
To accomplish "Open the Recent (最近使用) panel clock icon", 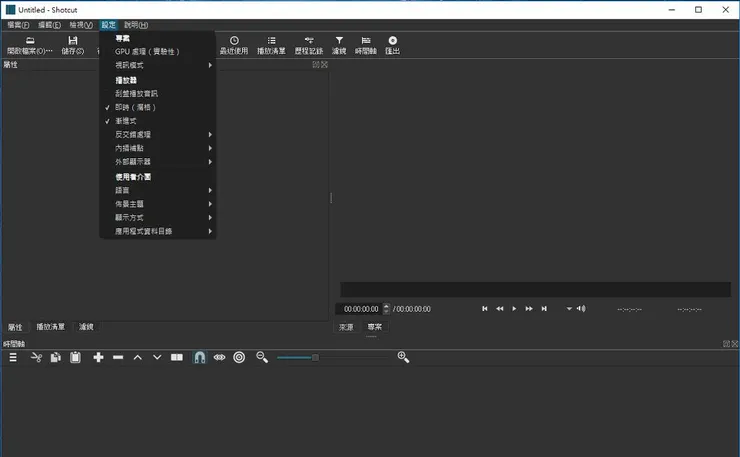I will (x=234, y=45).
